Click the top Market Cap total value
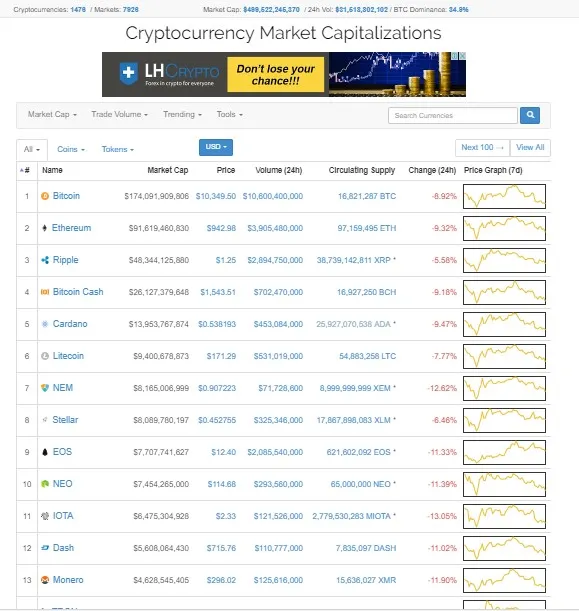This screenshot has height=611, width=579. (271, 9)
